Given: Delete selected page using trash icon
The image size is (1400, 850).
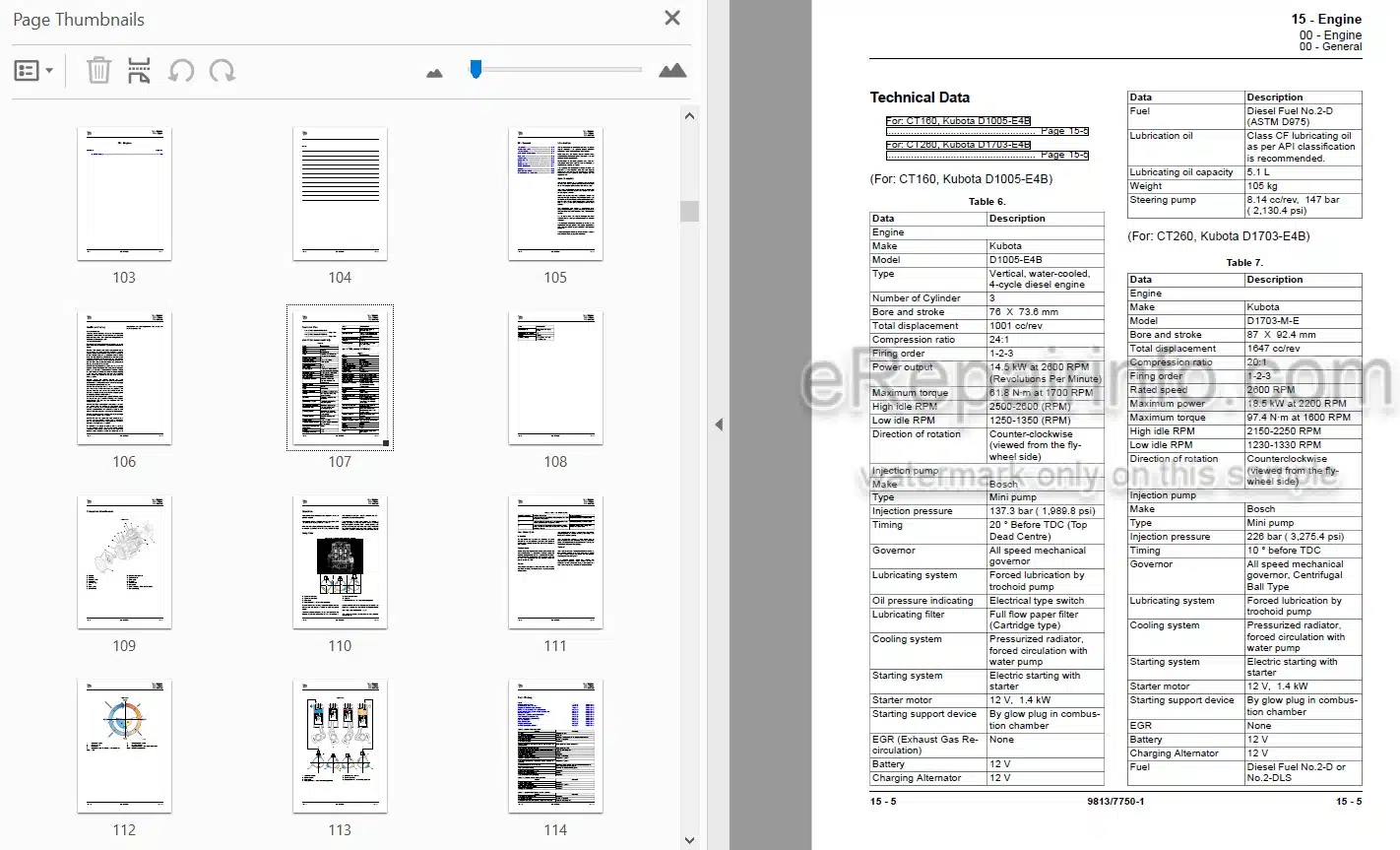Looking at the screenshot, I should (x=98, y=71).
